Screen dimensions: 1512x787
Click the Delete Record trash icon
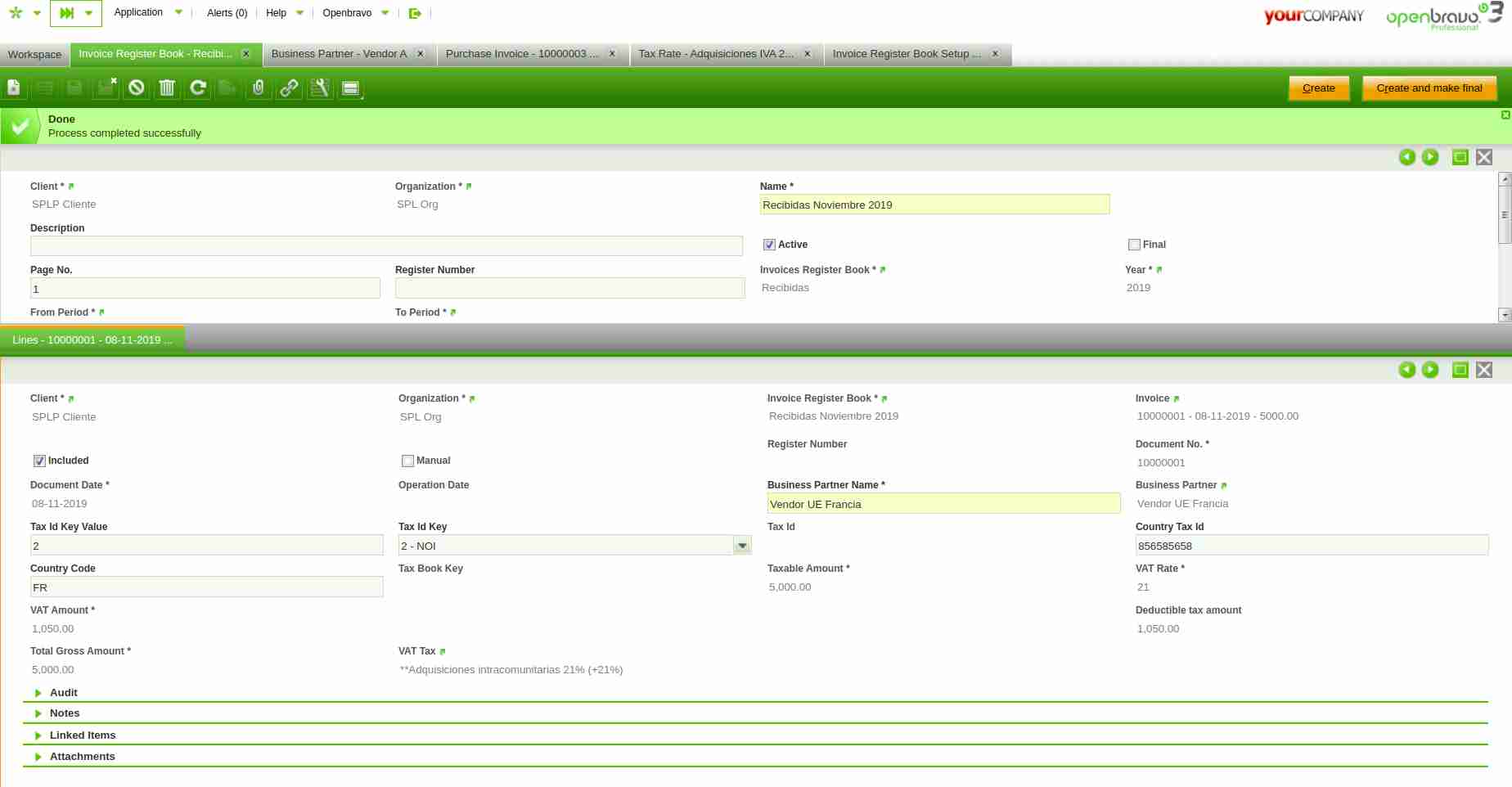[167, 88]
